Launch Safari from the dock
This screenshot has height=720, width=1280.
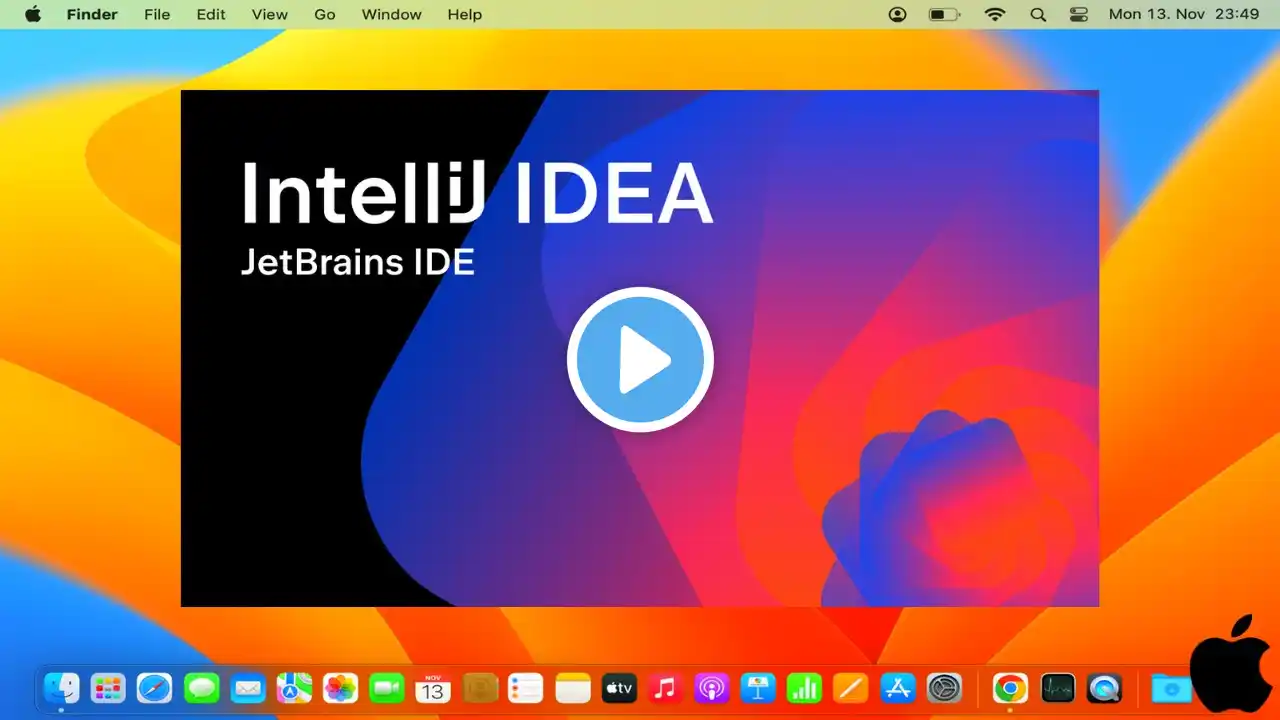[155, 688]
